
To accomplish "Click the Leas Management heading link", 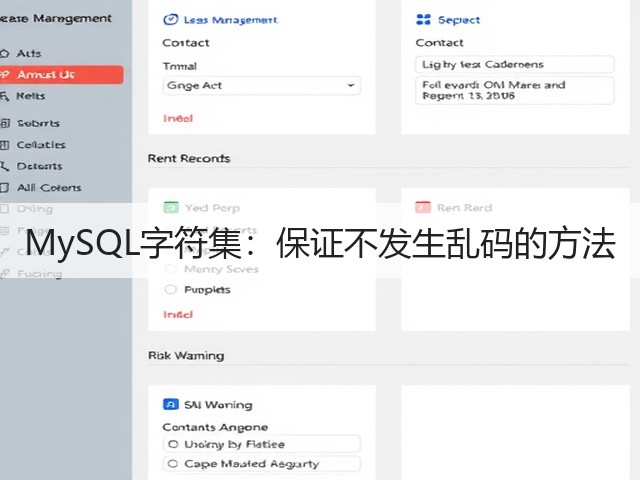I will 231,20.
